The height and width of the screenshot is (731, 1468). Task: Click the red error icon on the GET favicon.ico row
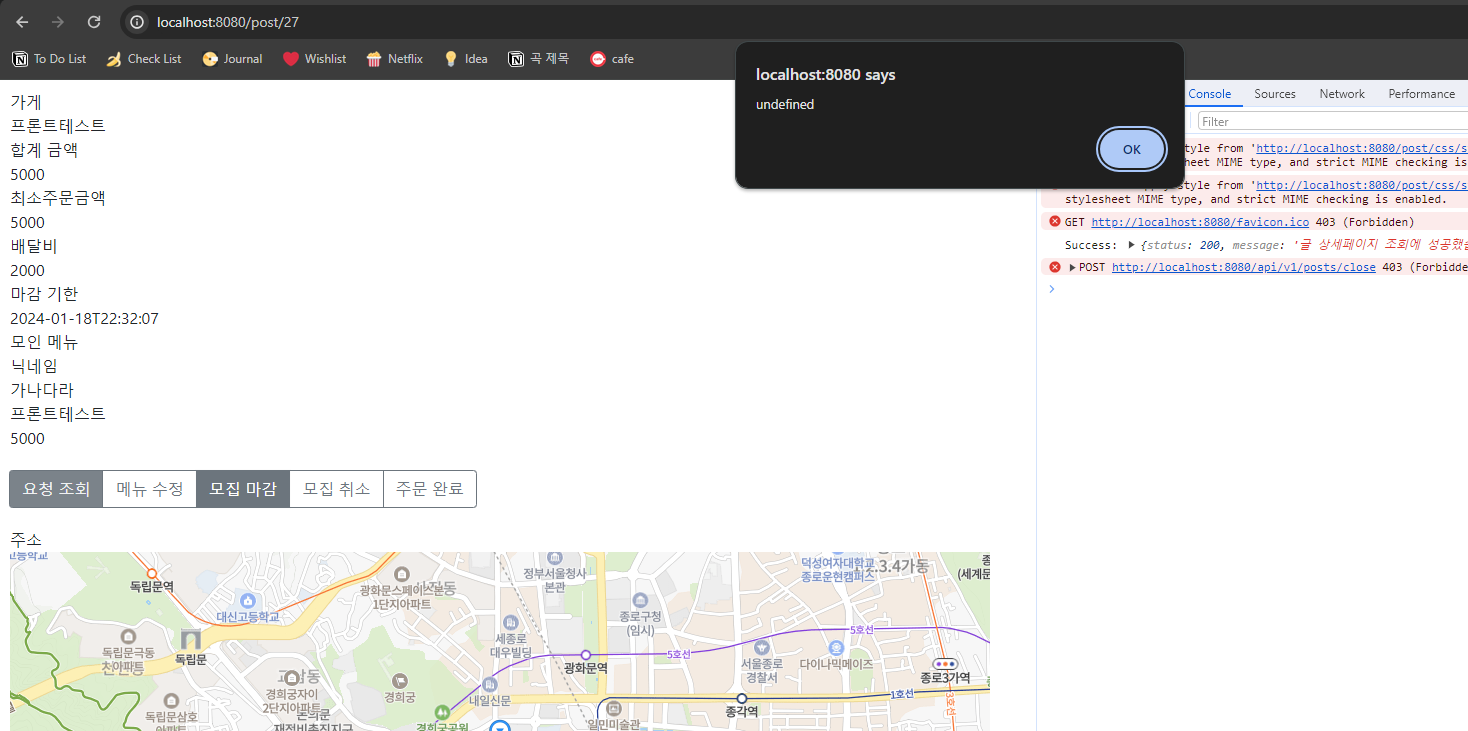1054,222
